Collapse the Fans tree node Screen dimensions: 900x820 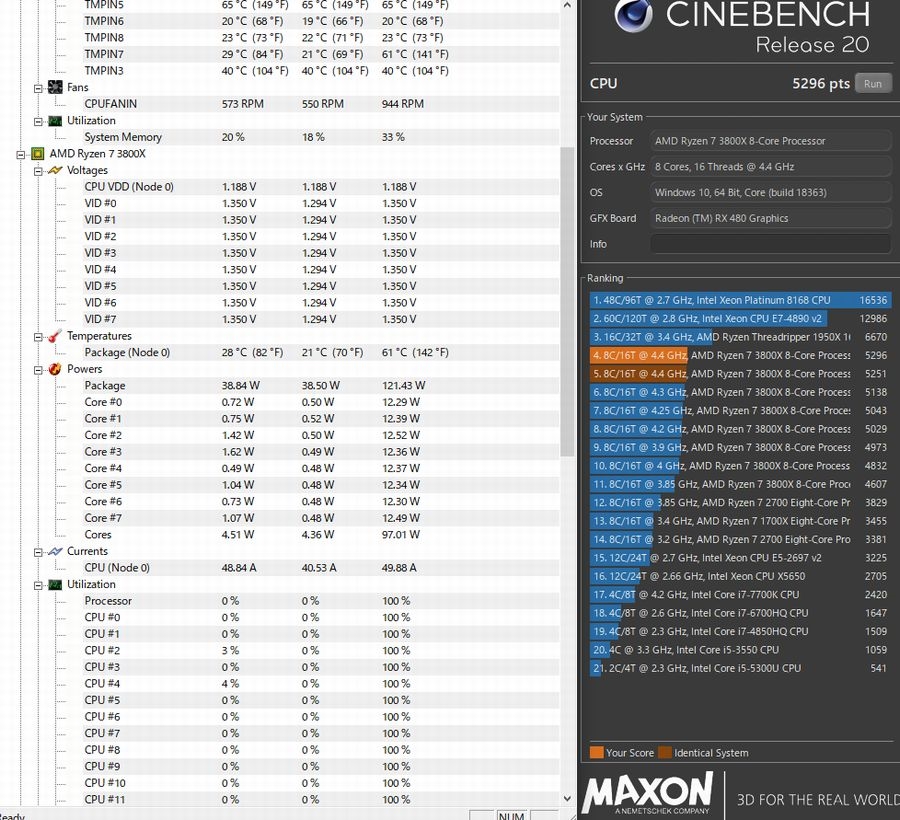pyautogui.click(x=38, y=88)
